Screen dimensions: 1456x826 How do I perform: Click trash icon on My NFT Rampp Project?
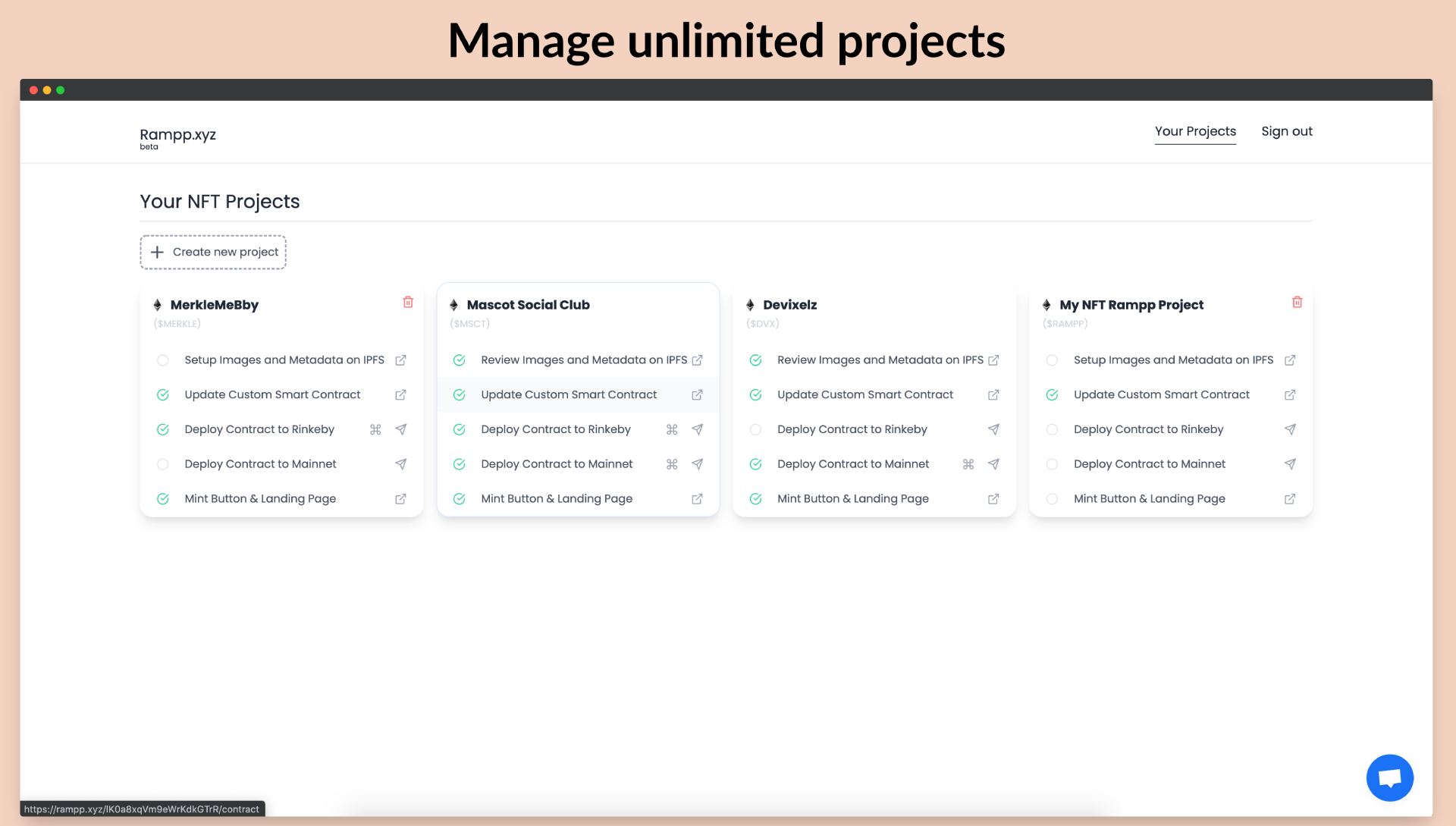(1297, 302)
